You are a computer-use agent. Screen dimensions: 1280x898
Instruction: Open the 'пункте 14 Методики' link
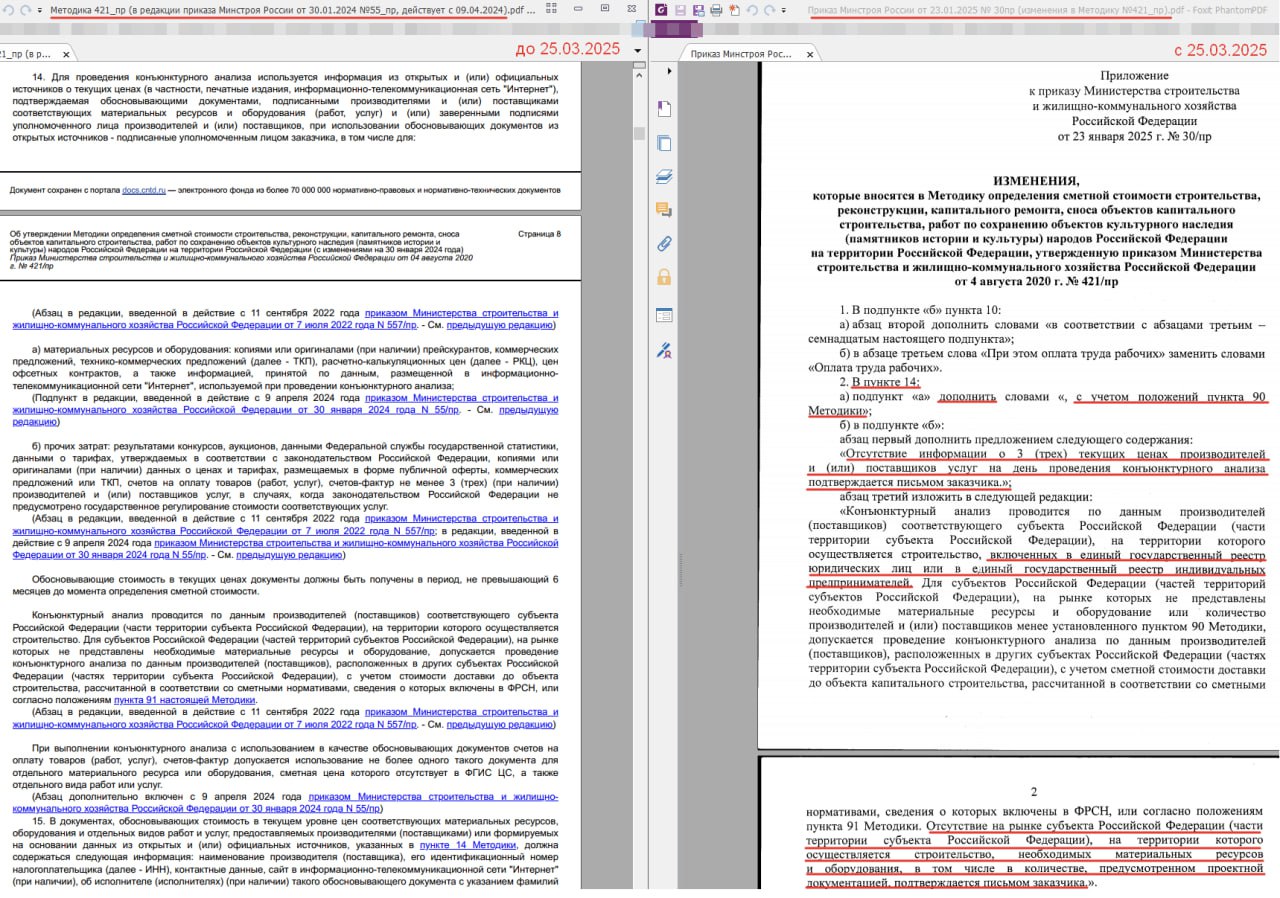[468, 845]
